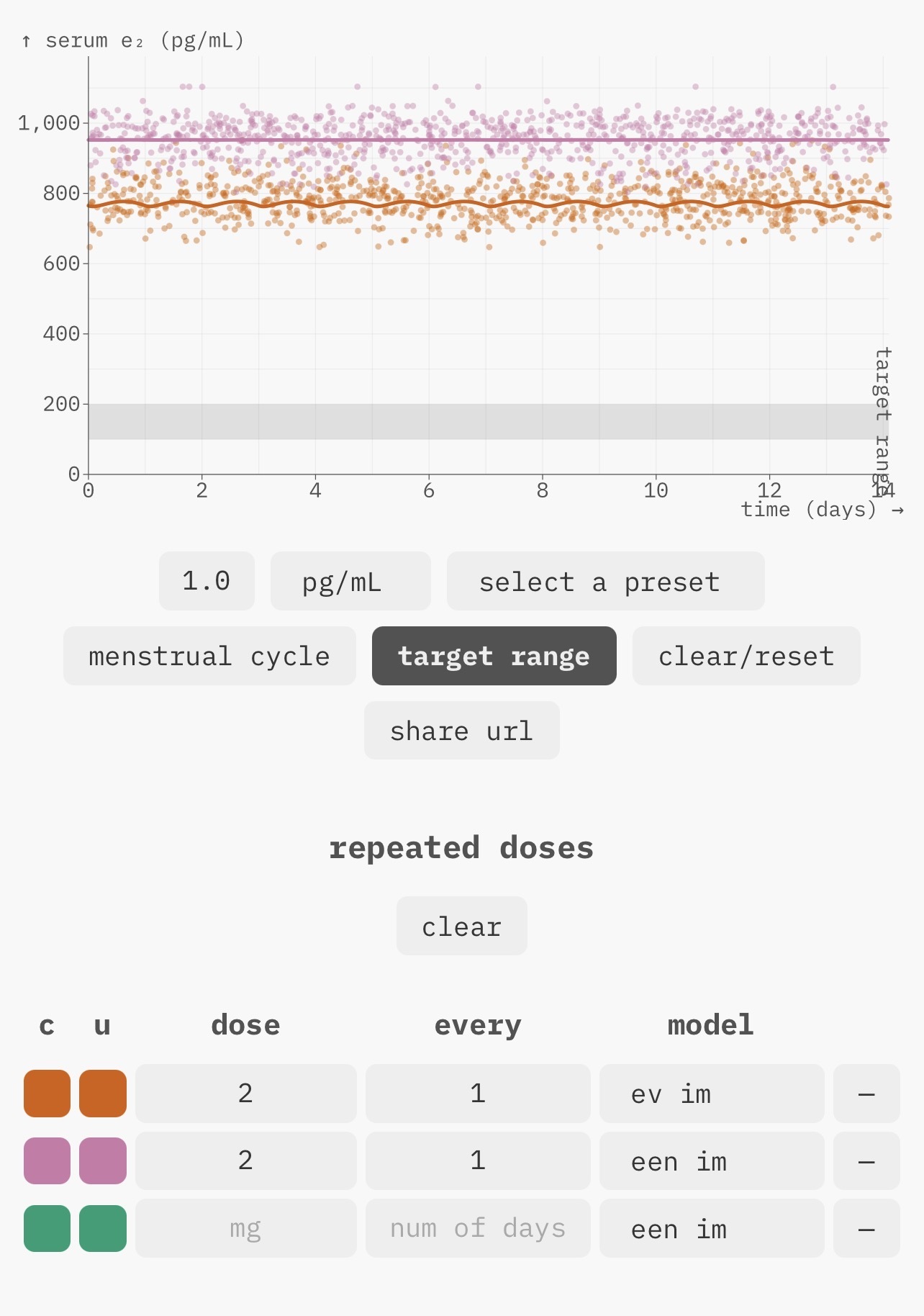
Task: Click green uncertainty color swatch
Action: (102, 1228)
